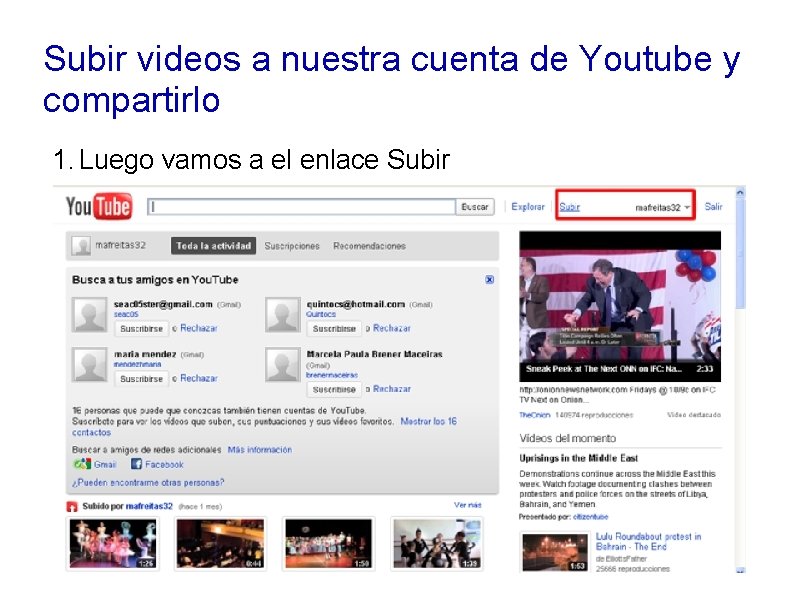Open uploaded video thumbnail lasting 0:44

coord(220,543)
